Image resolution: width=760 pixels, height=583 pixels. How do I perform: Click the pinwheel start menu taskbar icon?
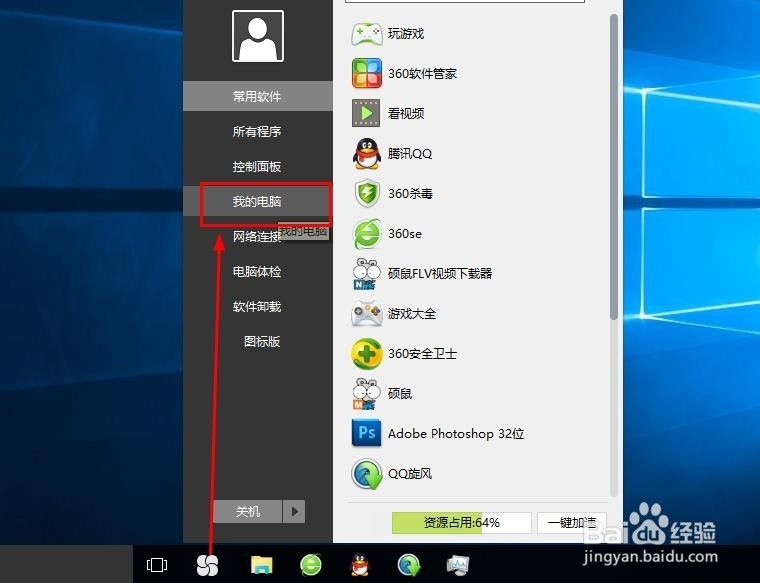coord(207,565)
